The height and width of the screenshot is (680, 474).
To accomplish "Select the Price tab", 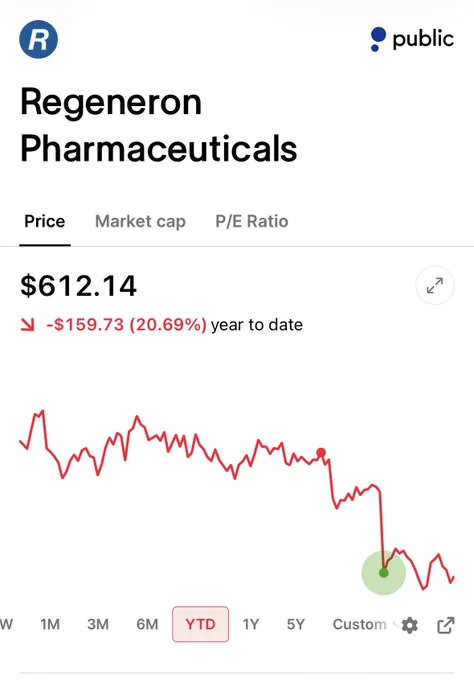I will pyautogui.click(x=45, y=222).
